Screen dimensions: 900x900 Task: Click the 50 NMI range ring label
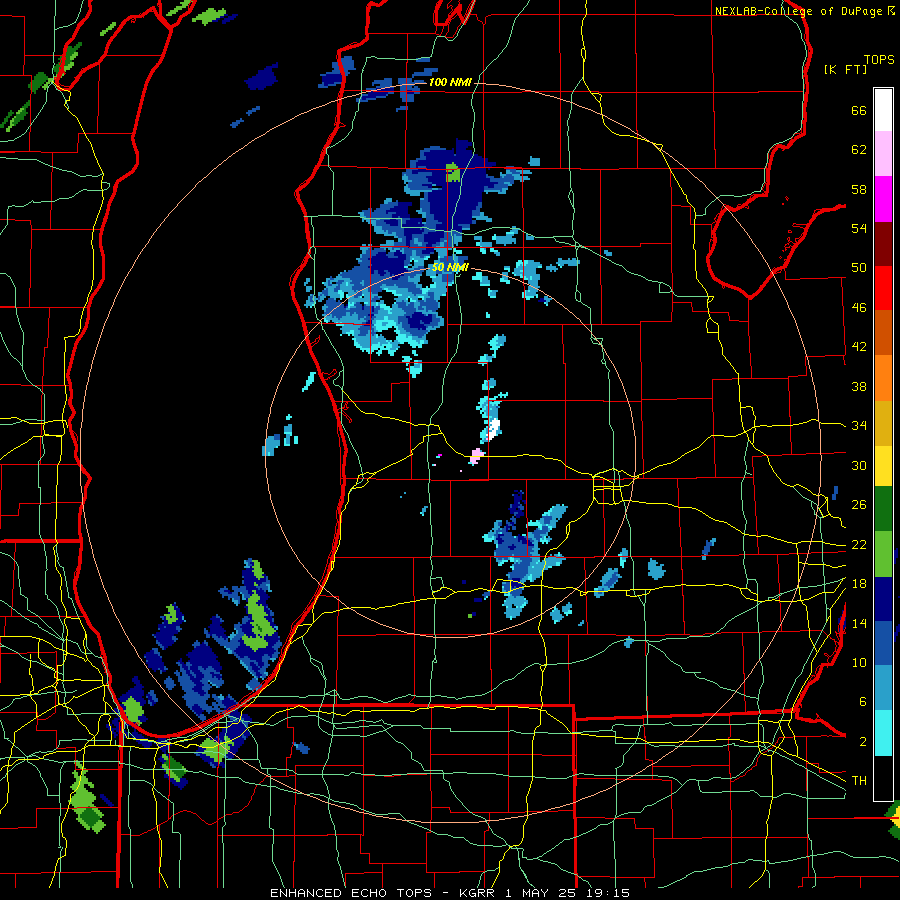pyautogui.click(x=450, y=267)
